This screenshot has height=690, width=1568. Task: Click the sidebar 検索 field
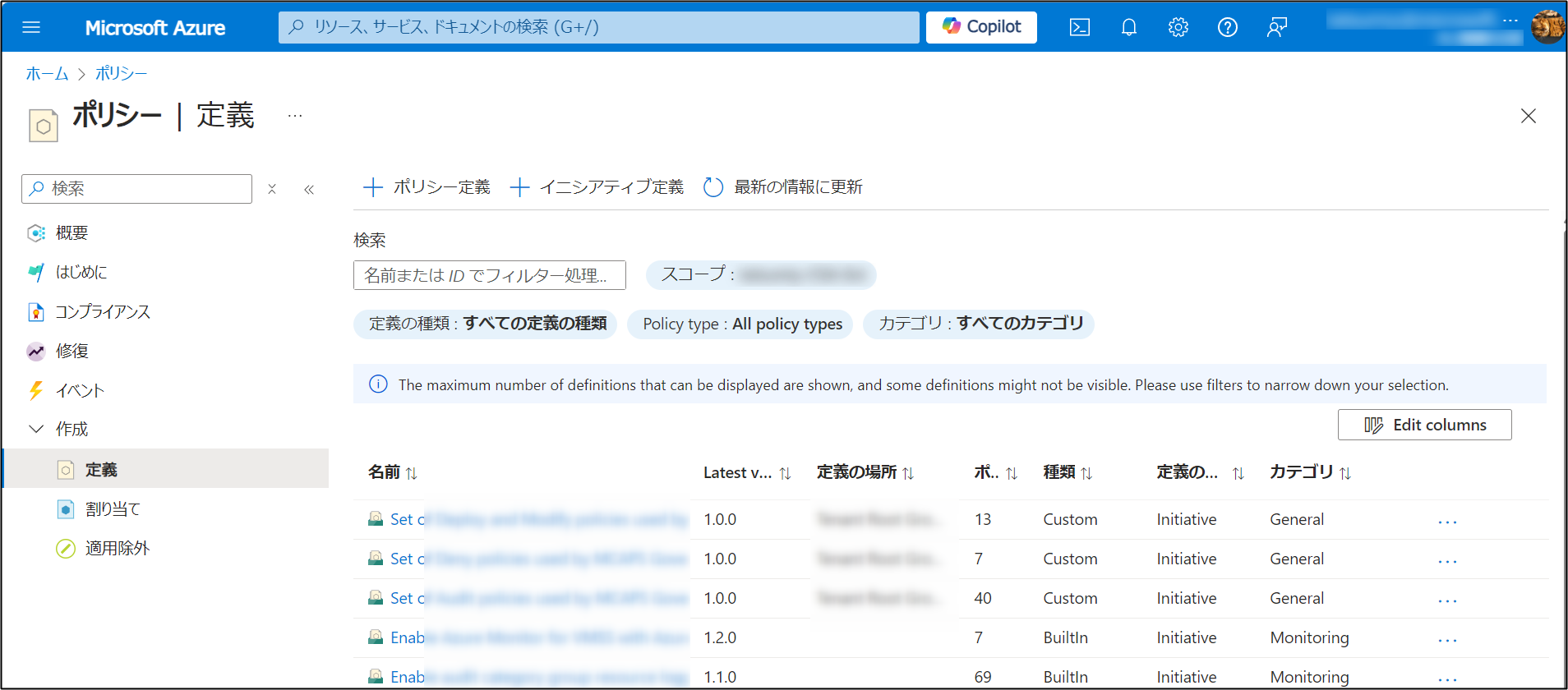pyautogui.click(x=136, y=189)
